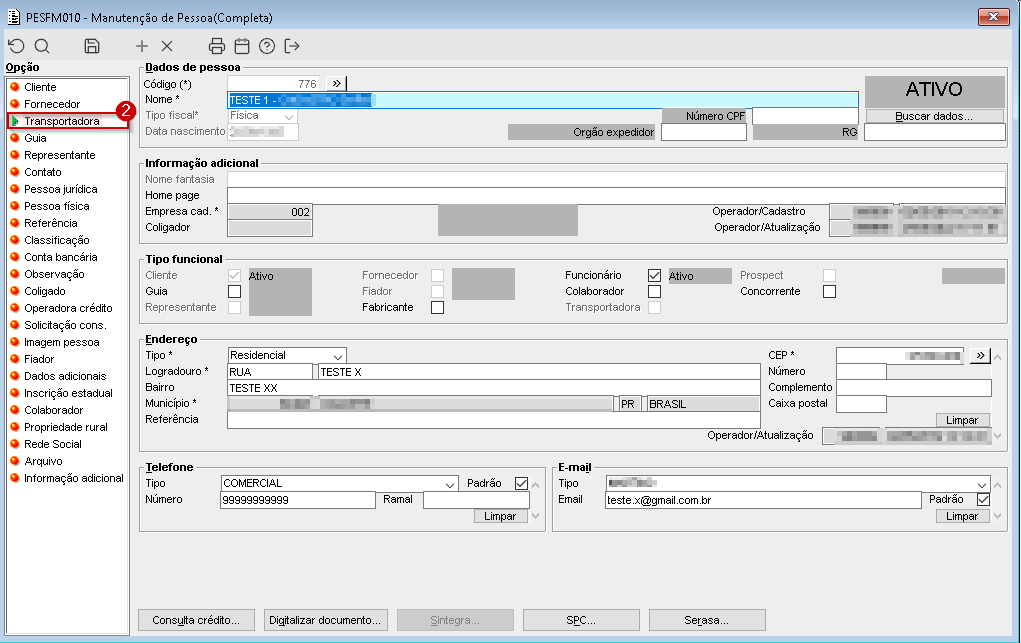Image resolution: width=1021 pixels, height=643 pixels.
Task: Click the SPC button
Action: 581,620
